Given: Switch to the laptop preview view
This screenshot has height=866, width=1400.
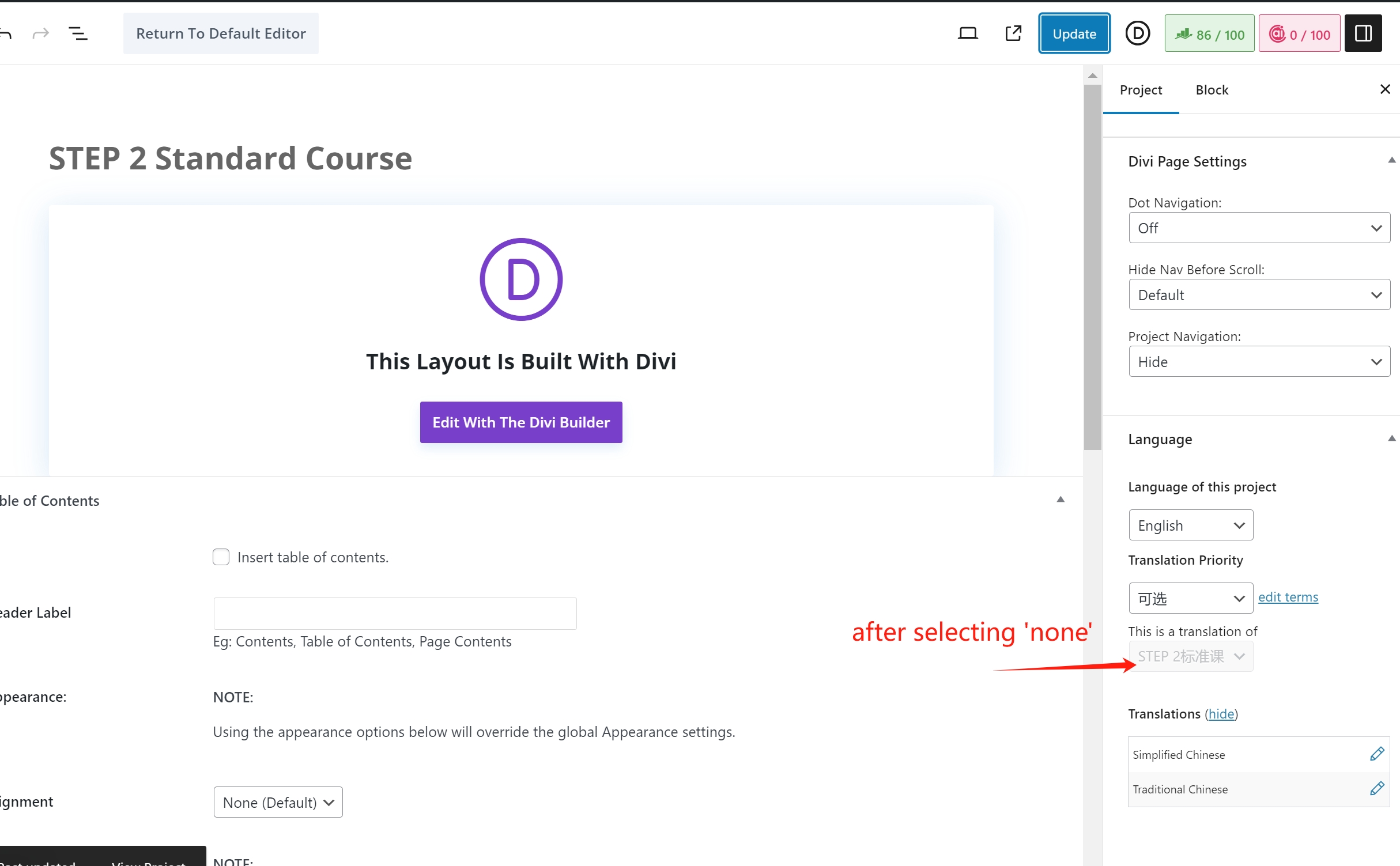Looking at the screenshot, I should (x=968, y=33).
